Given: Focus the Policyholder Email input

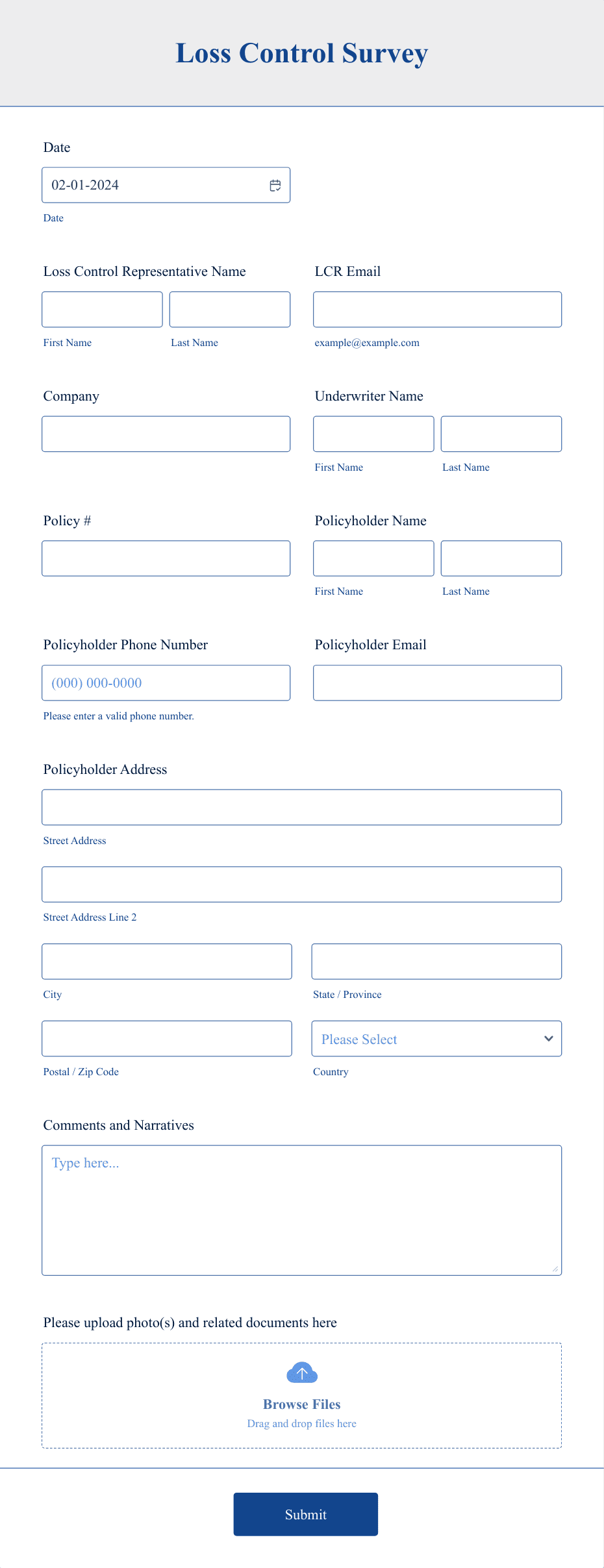Looking at the screenshot, I should pyautogui.click(x=436, y=682).
